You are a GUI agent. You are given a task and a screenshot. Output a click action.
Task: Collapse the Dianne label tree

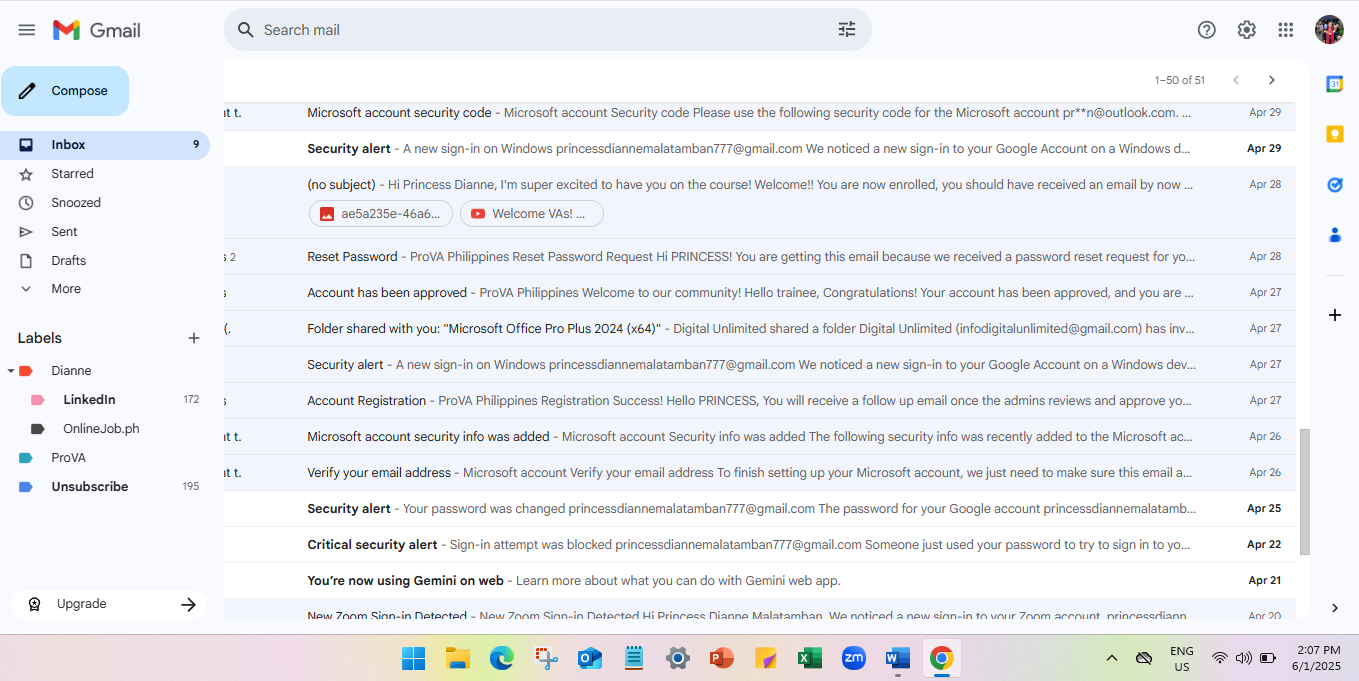pyautogui.click(x=11, y=371)
